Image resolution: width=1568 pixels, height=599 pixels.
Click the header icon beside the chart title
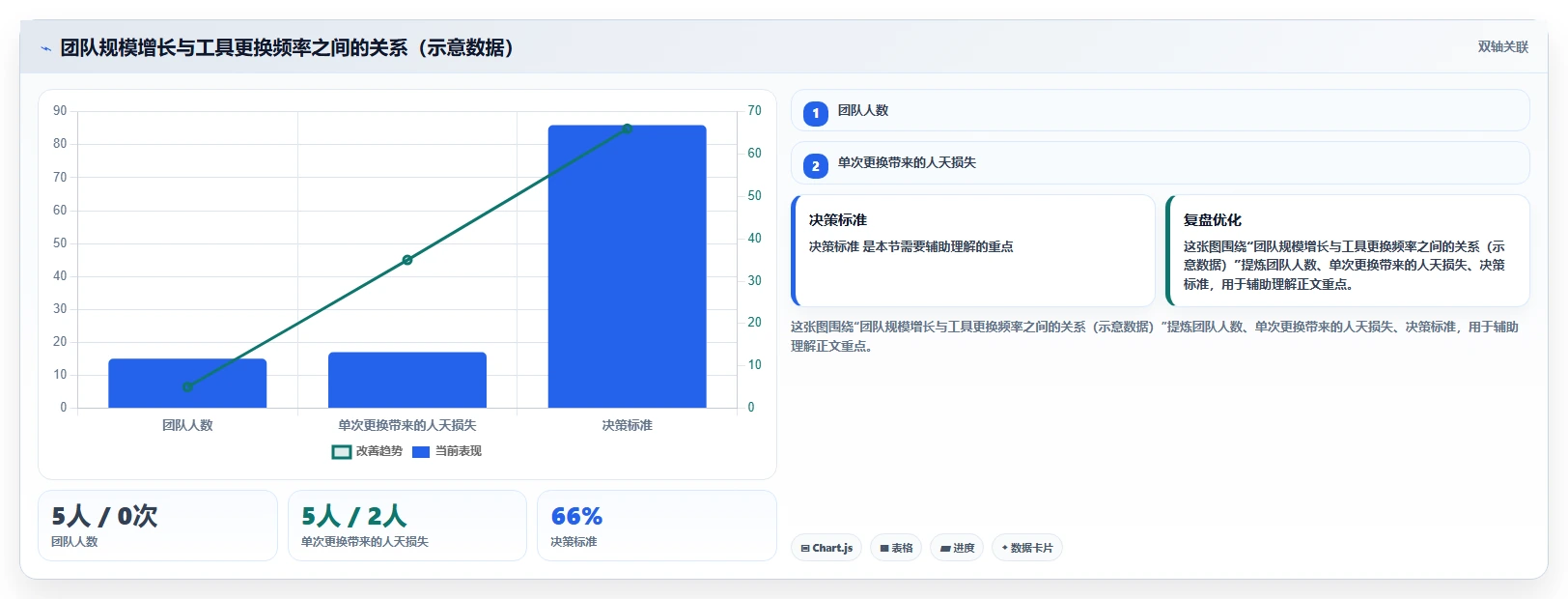45,48
